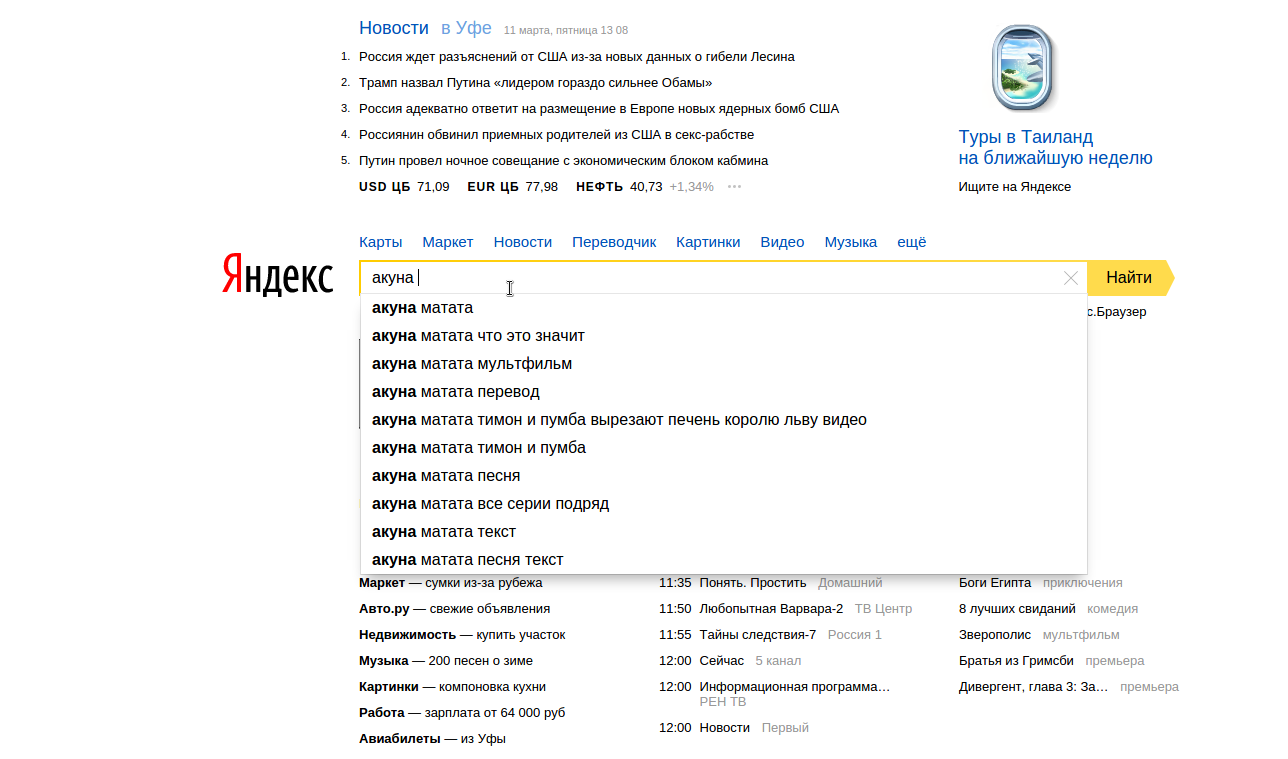Screen dimensions: 1288x759
Task: Open news about гибели Лесина
Action: click(x=577, y=57)
